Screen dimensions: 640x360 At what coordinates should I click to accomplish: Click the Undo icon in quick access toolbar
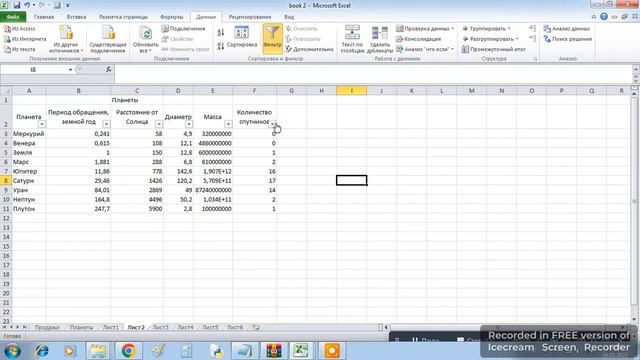tap(27, 5)
